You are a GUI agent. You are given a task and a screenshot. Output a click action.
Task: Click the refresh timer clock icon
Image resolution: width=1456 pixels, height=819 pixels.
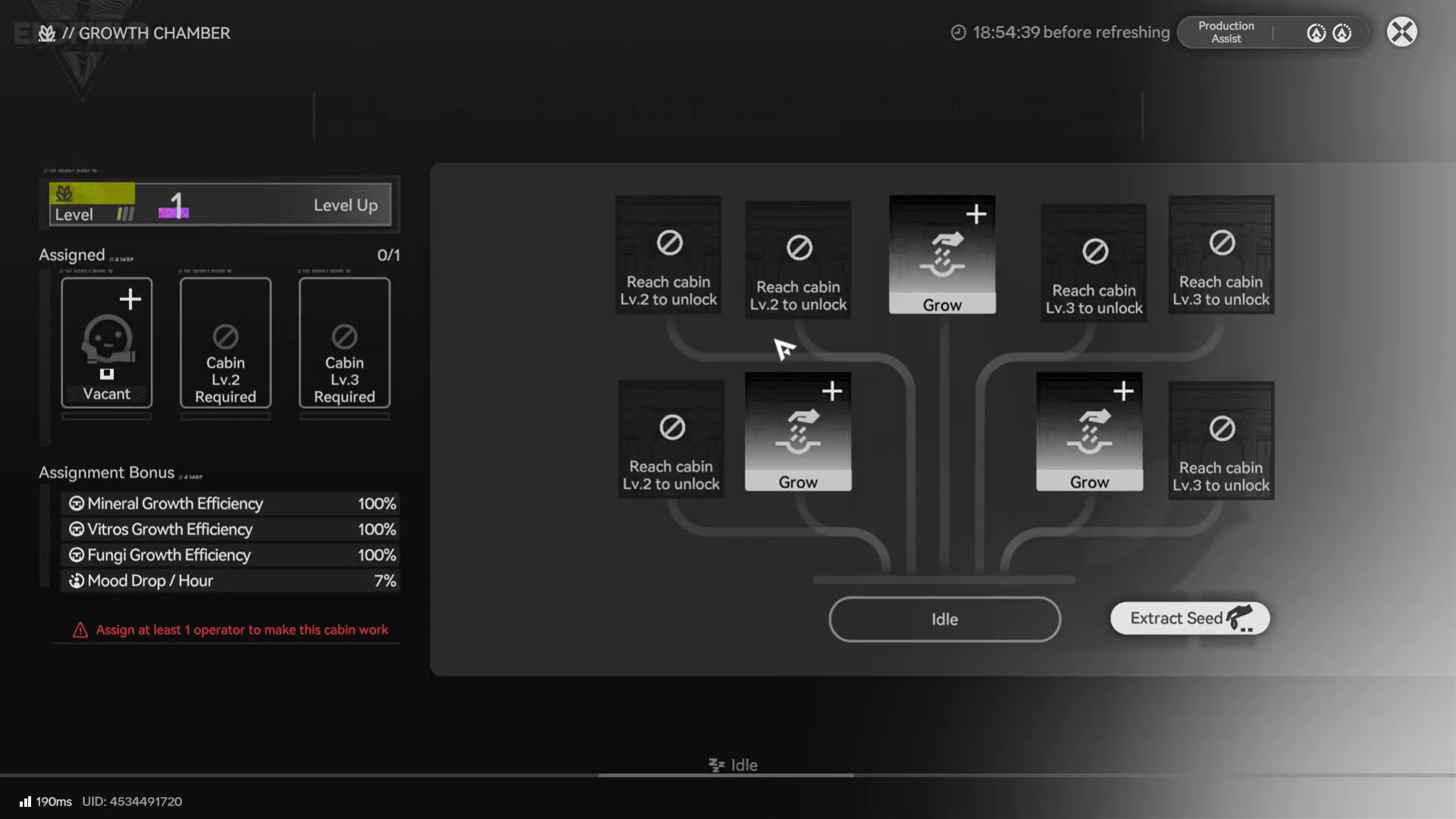click(x=959, y=33)
